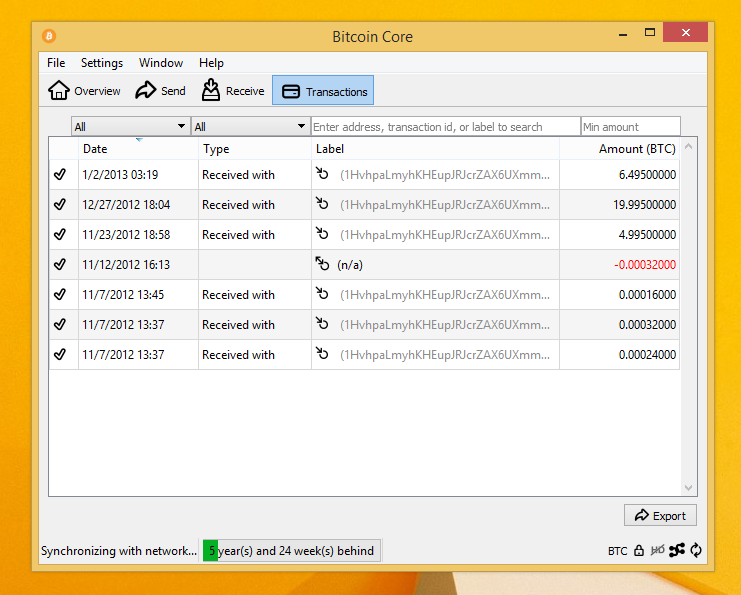Expand the transaction type filter dropdown
This screenshot has height=595, width=741.
(250, 127)
